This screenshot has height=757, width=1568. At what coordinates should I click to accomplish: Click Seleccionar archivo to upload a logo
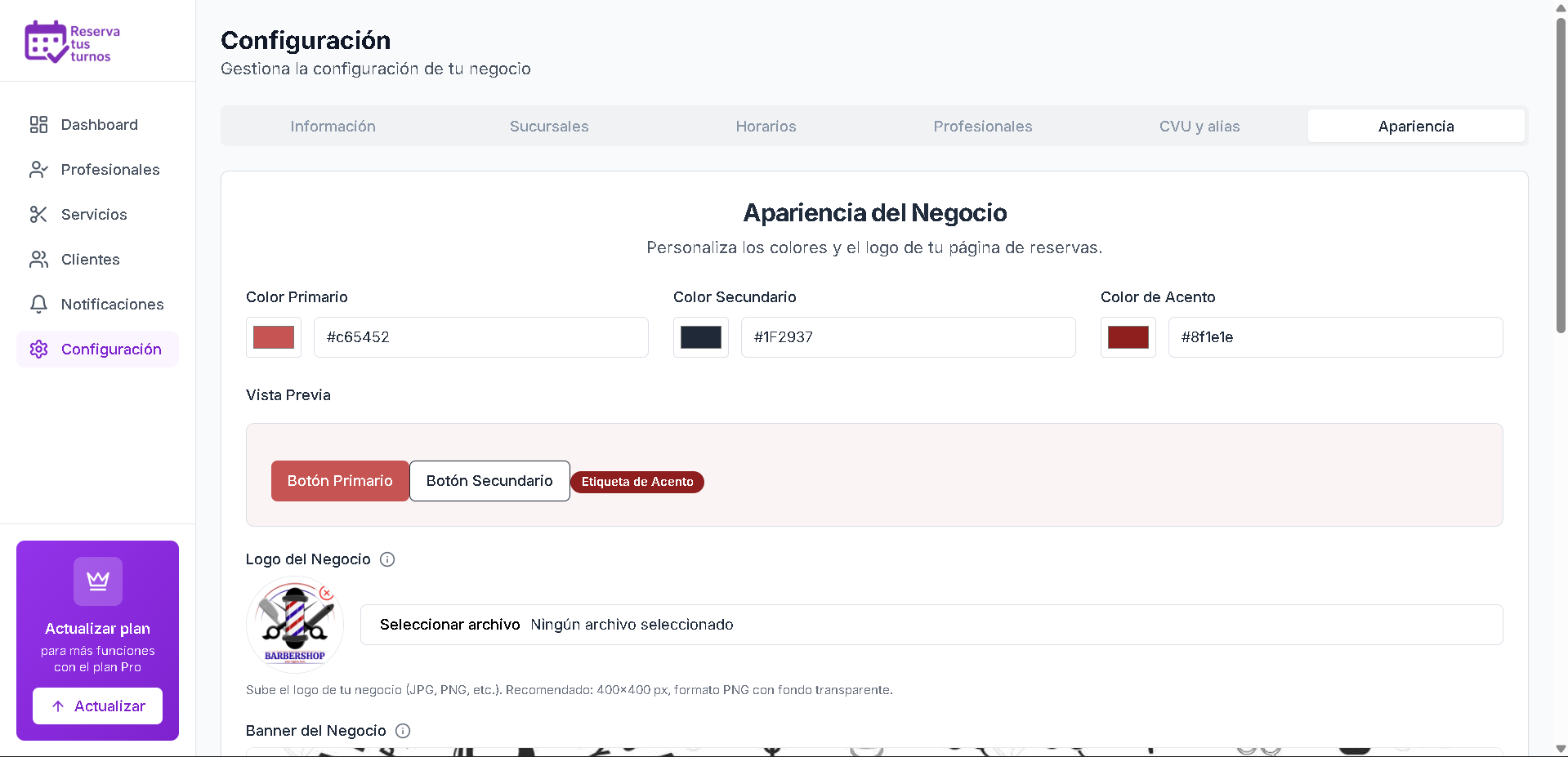tap(449, 624)
